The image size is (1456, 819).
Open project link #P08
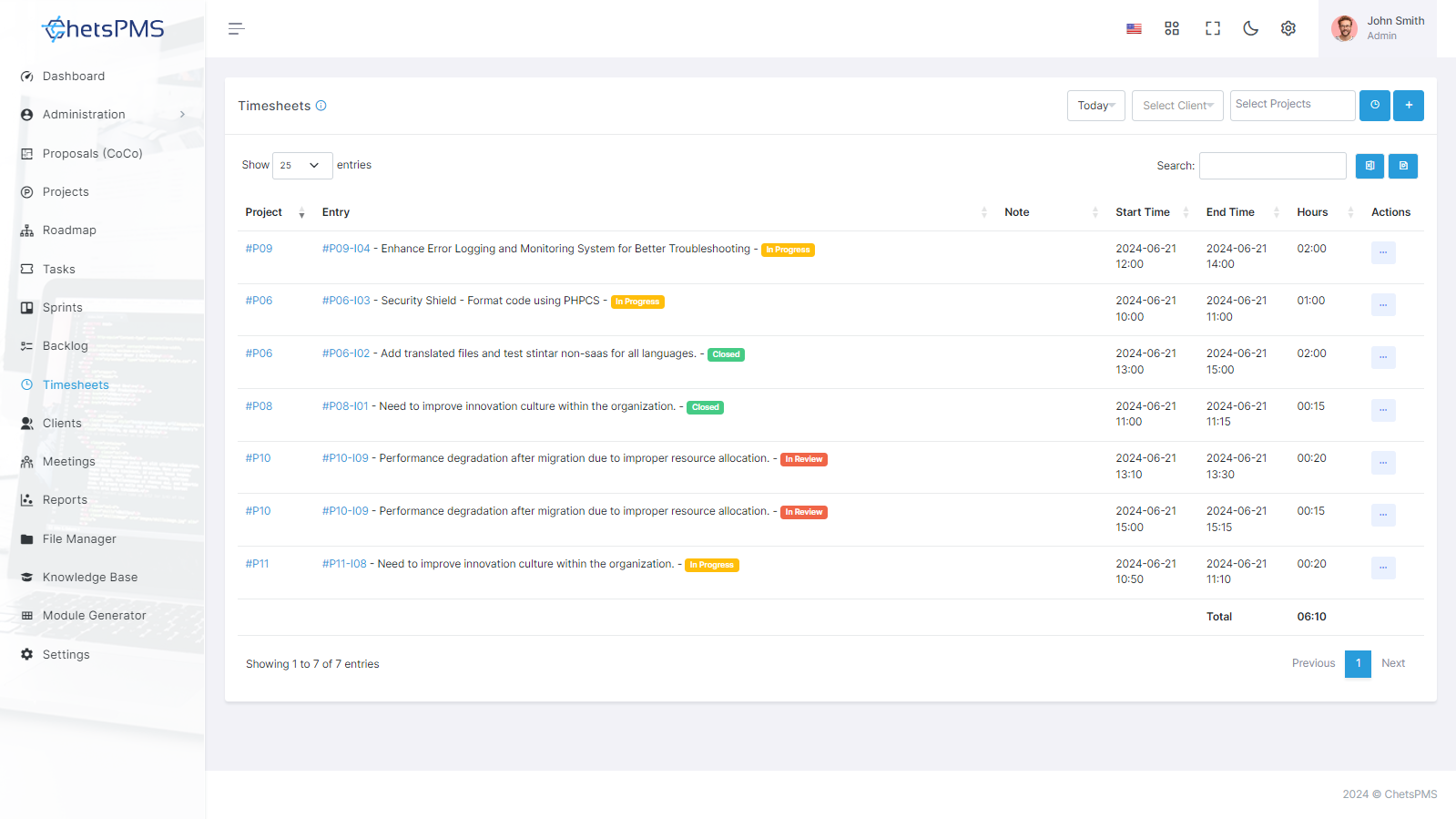[259, 406]
